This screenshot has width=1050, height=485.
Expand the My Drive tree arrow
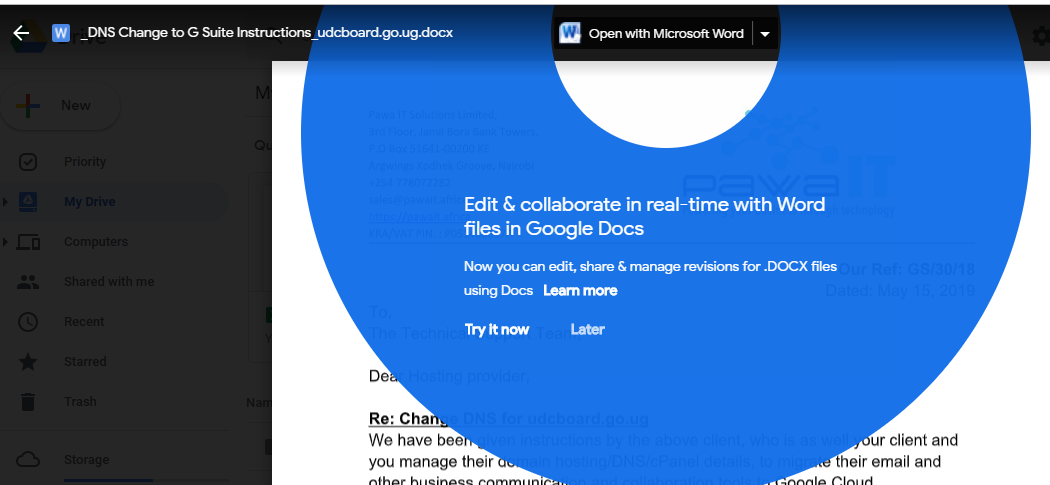[x=5, y=202]
